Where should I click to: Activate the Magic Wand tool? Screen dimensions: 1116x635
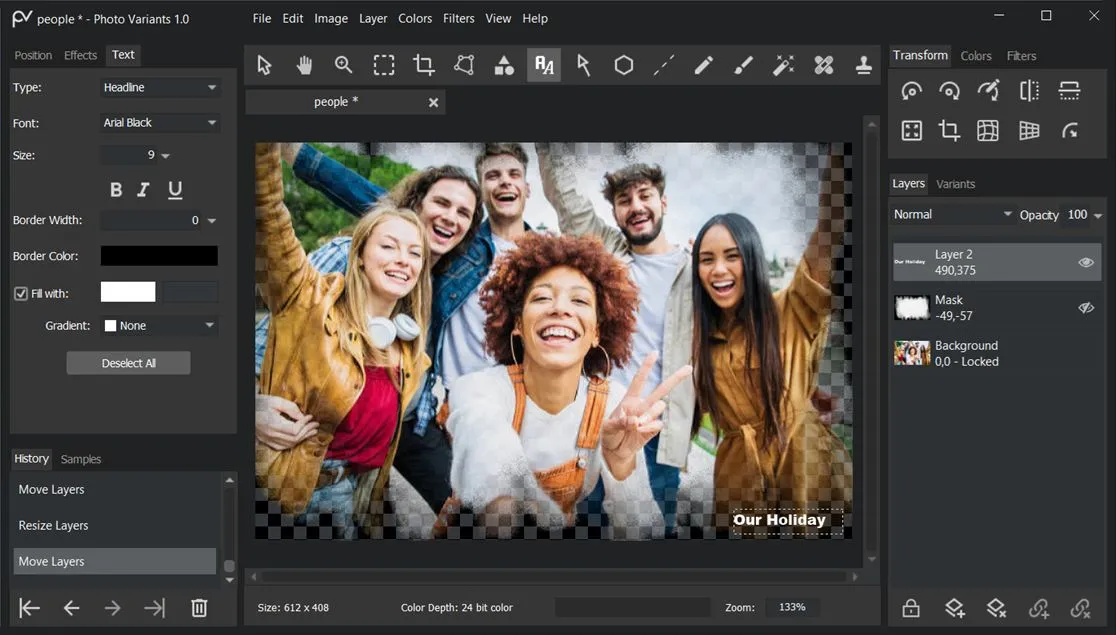(x=783, y=63)
